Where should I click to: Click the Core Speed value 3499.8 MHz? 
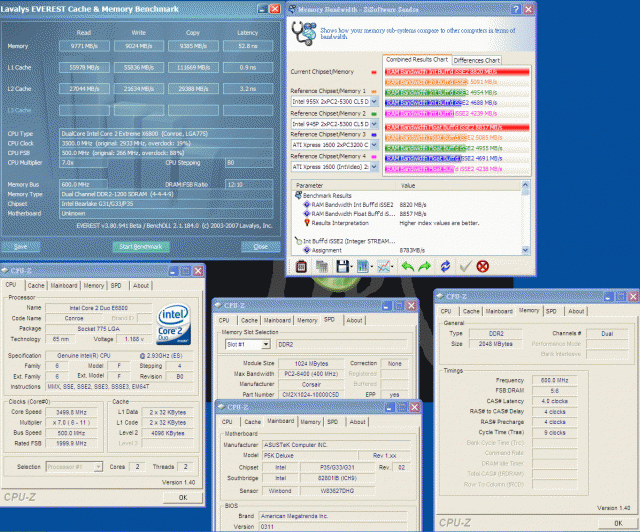[71, 412]
